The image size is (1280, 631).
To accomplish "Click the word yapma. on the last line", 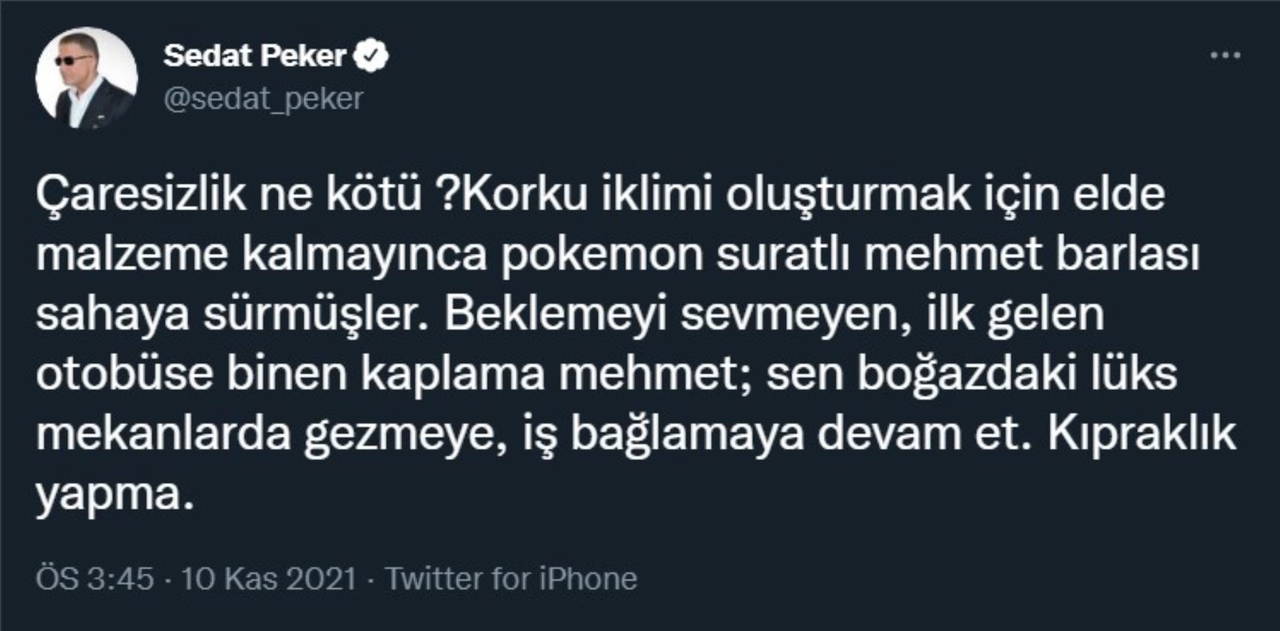I will (x=111, y=496).
